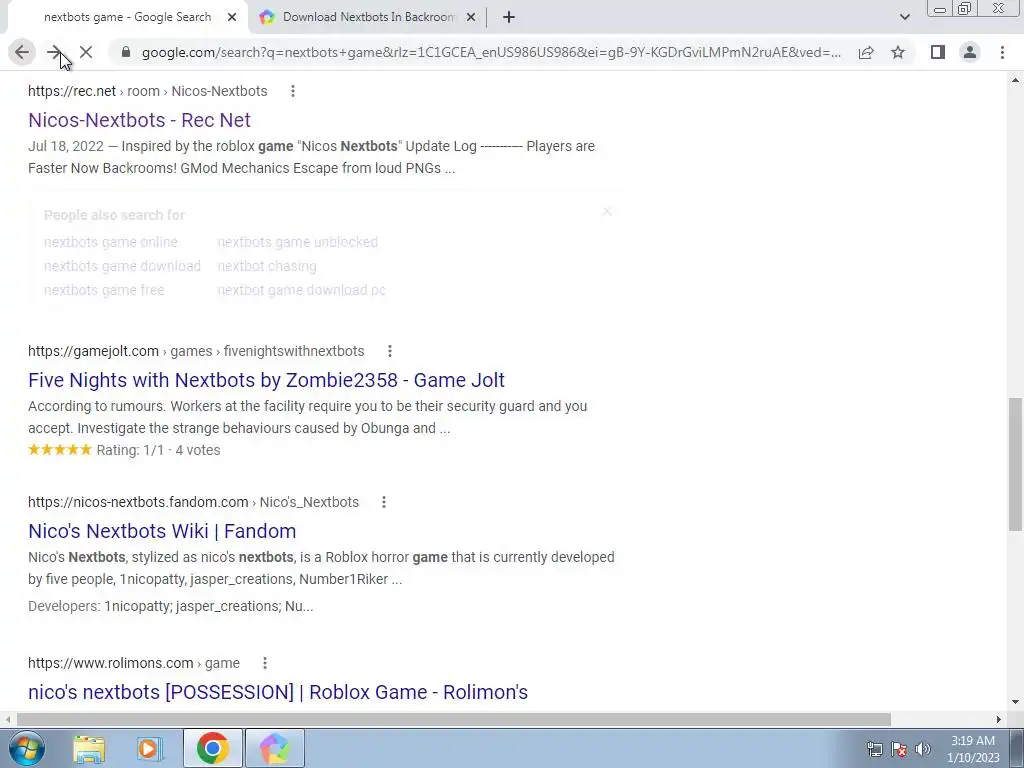The width and height of the screenshot is (1024, 768).
Task: Open the network tray icon
Action: click(874, 749)
